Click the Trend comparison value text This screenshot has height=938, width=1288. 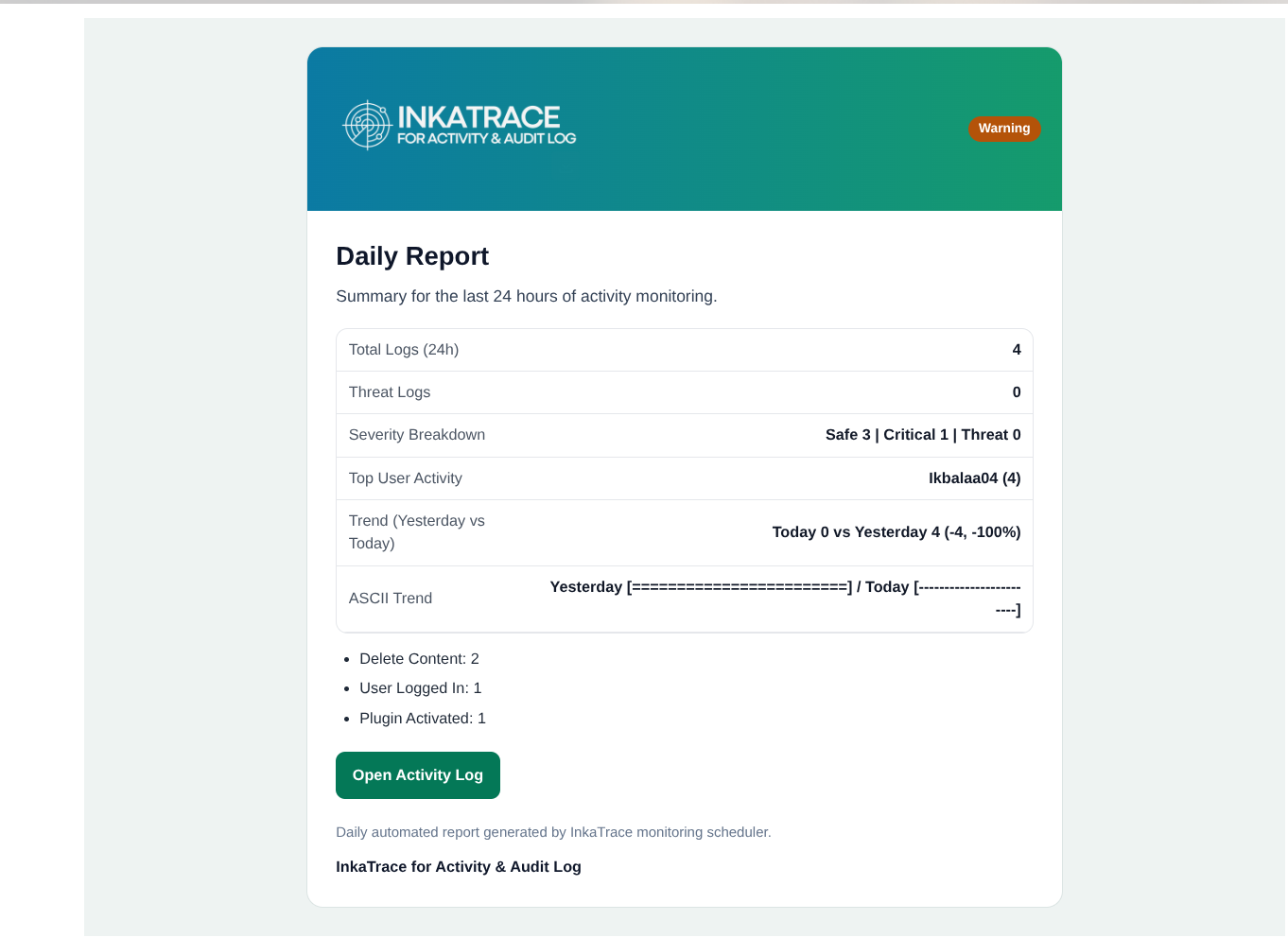click(896, 531)
